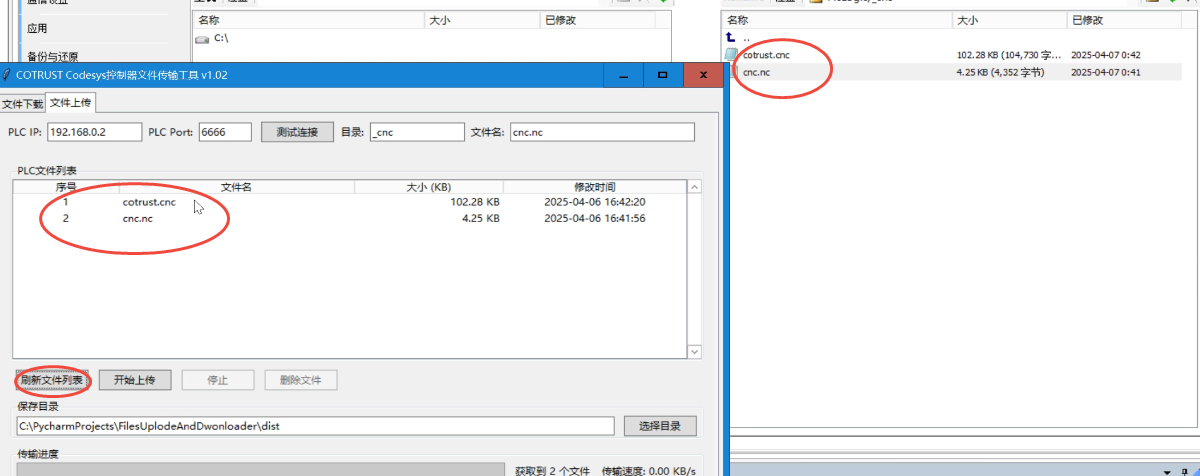1200x476 pixels.
Task: Sort PLC list by 修改时间 header
Action: 595,187
